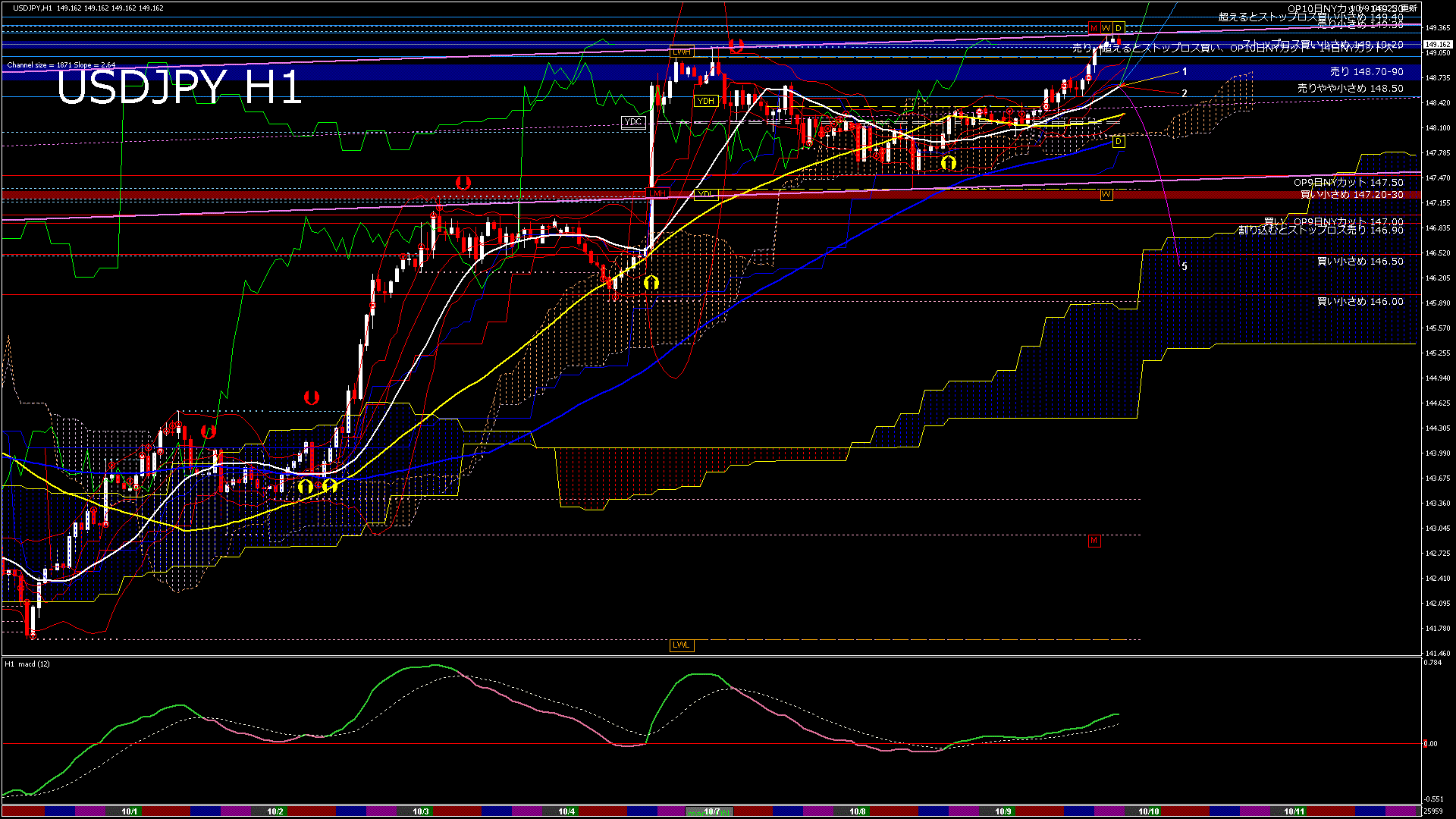Image resolution: width=1456 pixels, height=819 pixels.
Task: Click the yellow up-arrow signal near 10/4
Action: click(x=651, y=283)
